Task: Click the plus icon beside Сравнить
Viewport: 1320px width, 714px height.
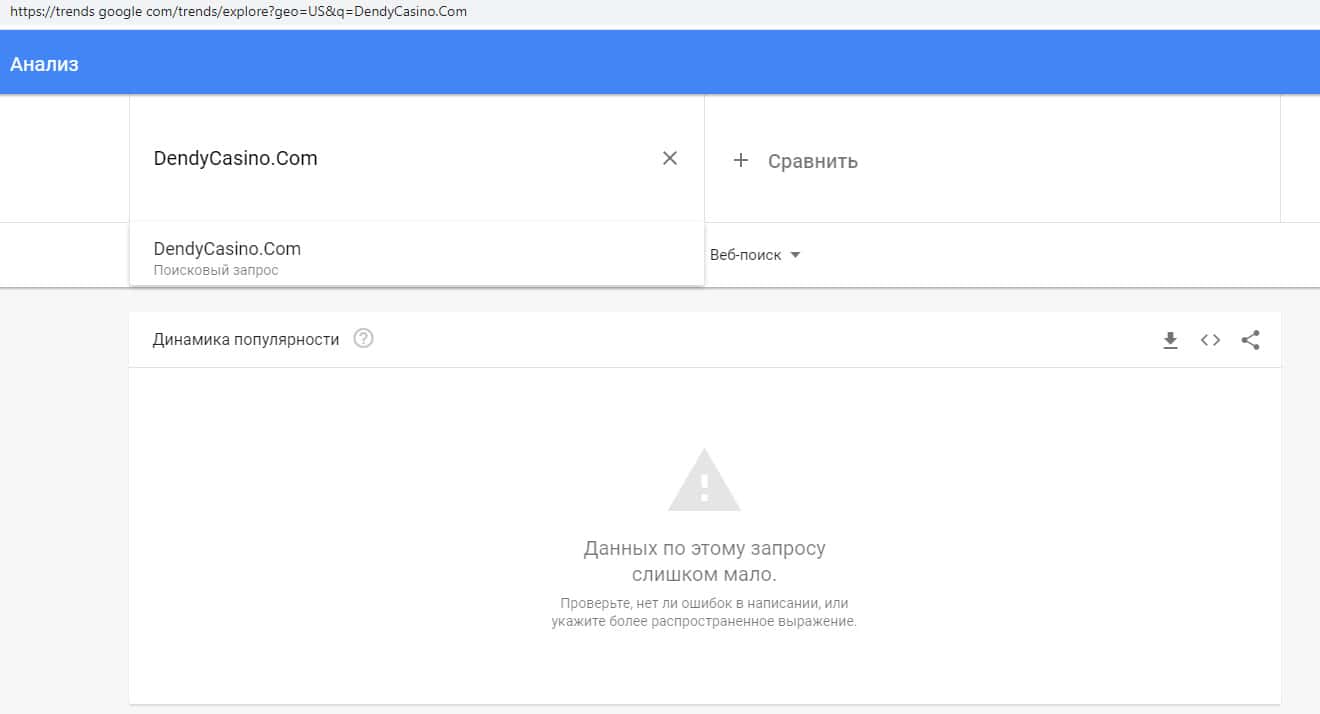Action: [x=741, y=160]
